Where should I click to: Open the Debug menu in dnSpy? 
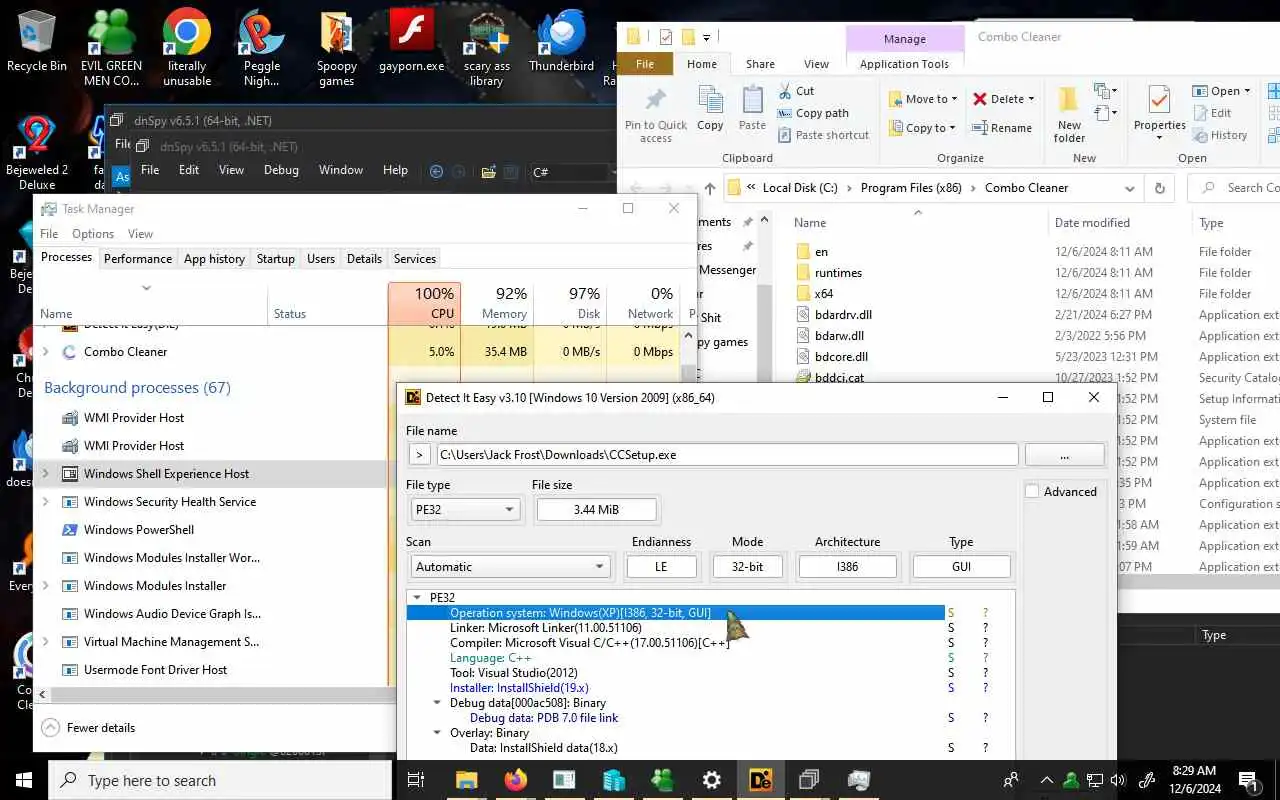coord(281,170)
